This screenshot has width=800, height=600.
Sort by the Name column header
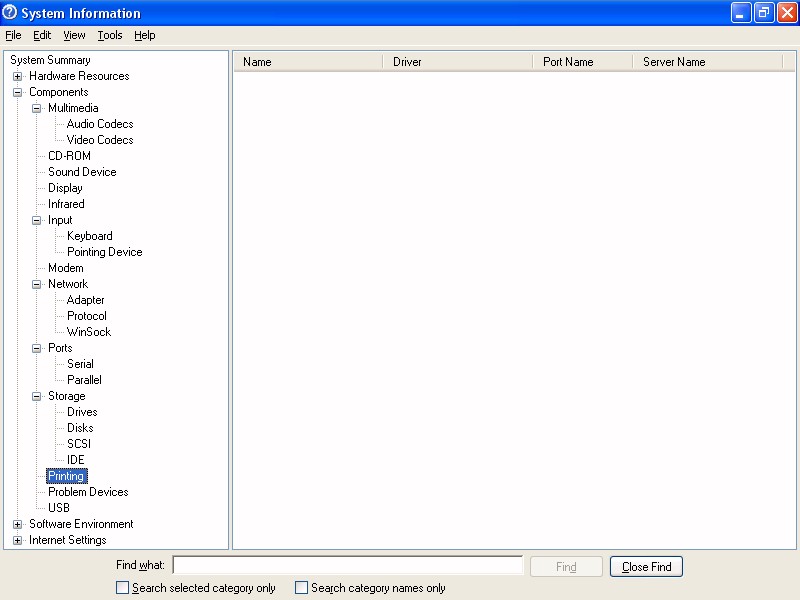coord(308,62)
